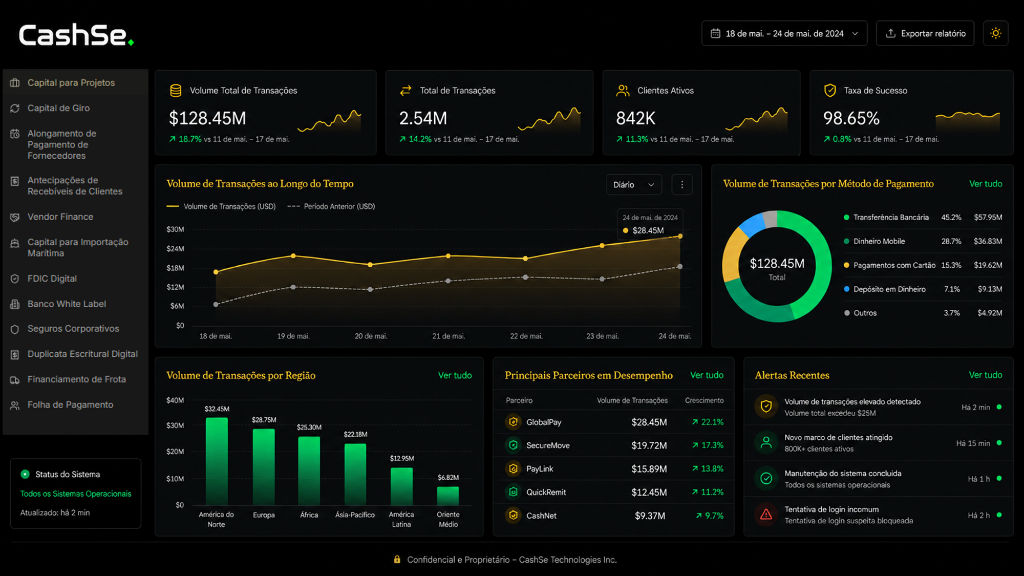Click the Capital para Importação Marítima icon
The image size is (1024, 576).
(x=15, y=243)
